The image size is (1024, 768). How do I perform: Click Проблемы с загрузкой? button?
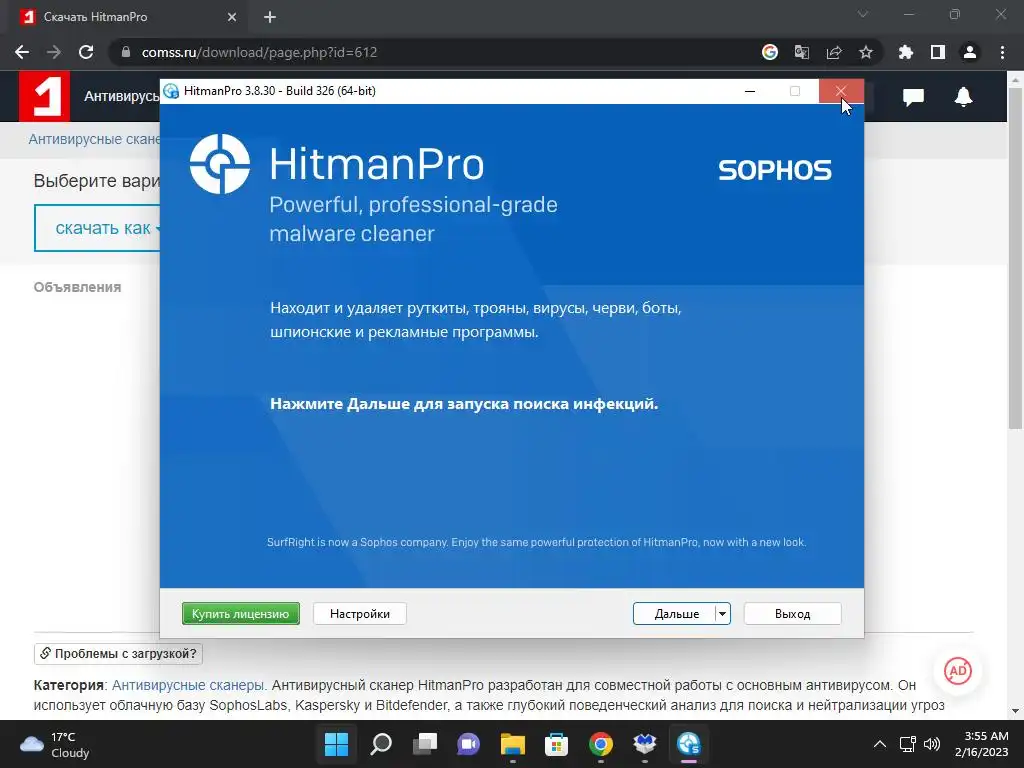pos(118,653)
